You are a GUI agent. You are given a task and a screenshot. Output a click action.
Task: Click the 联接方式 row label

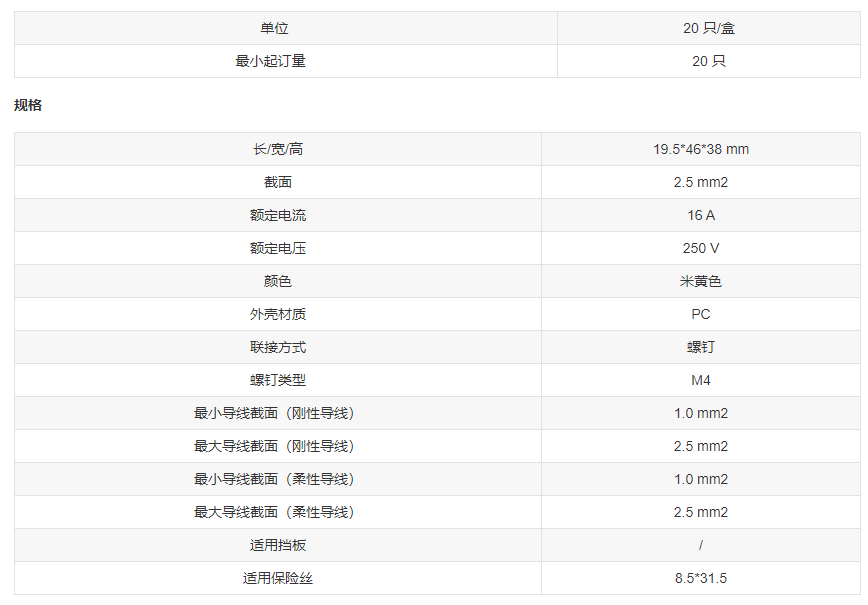[x=278, y=347]
